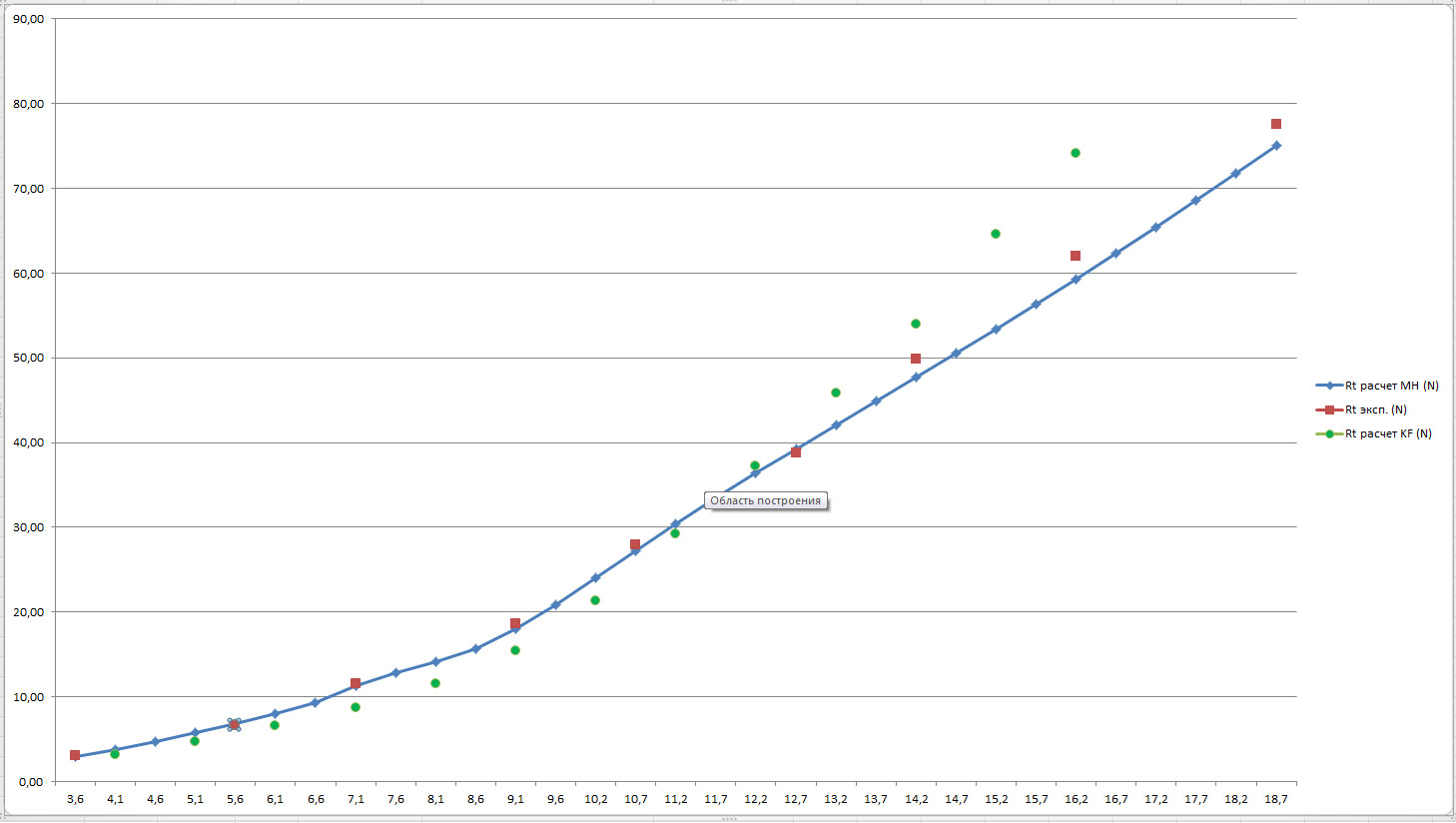This screenshot has height=823, width=1456.
Task: Click the 90,00 vertical axis label
Action: point(29,19)
